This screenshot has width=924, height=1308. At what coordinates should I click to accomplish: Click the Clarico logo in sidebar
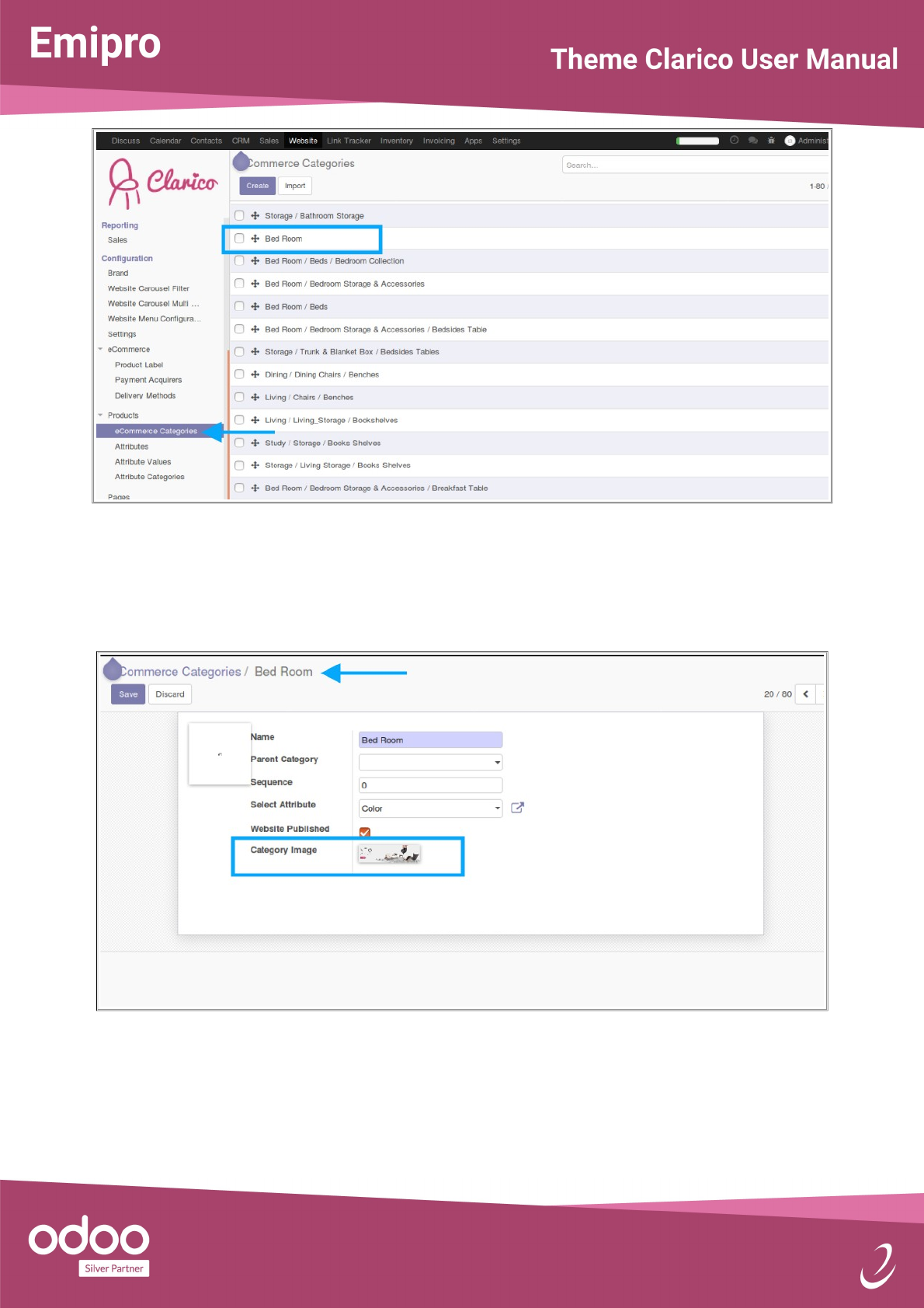click(x=163, y=183)
